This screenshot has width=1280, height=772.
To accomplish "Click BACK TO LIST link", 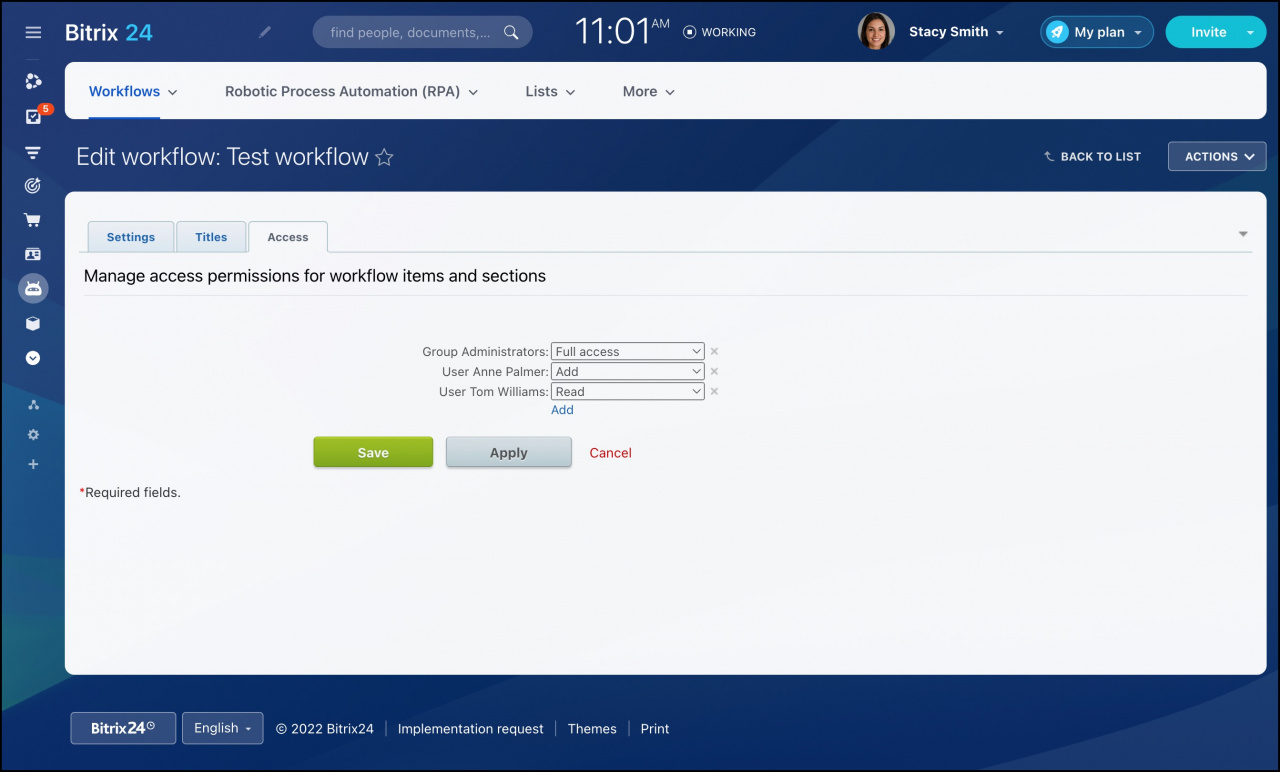I will click(1092, 157).
